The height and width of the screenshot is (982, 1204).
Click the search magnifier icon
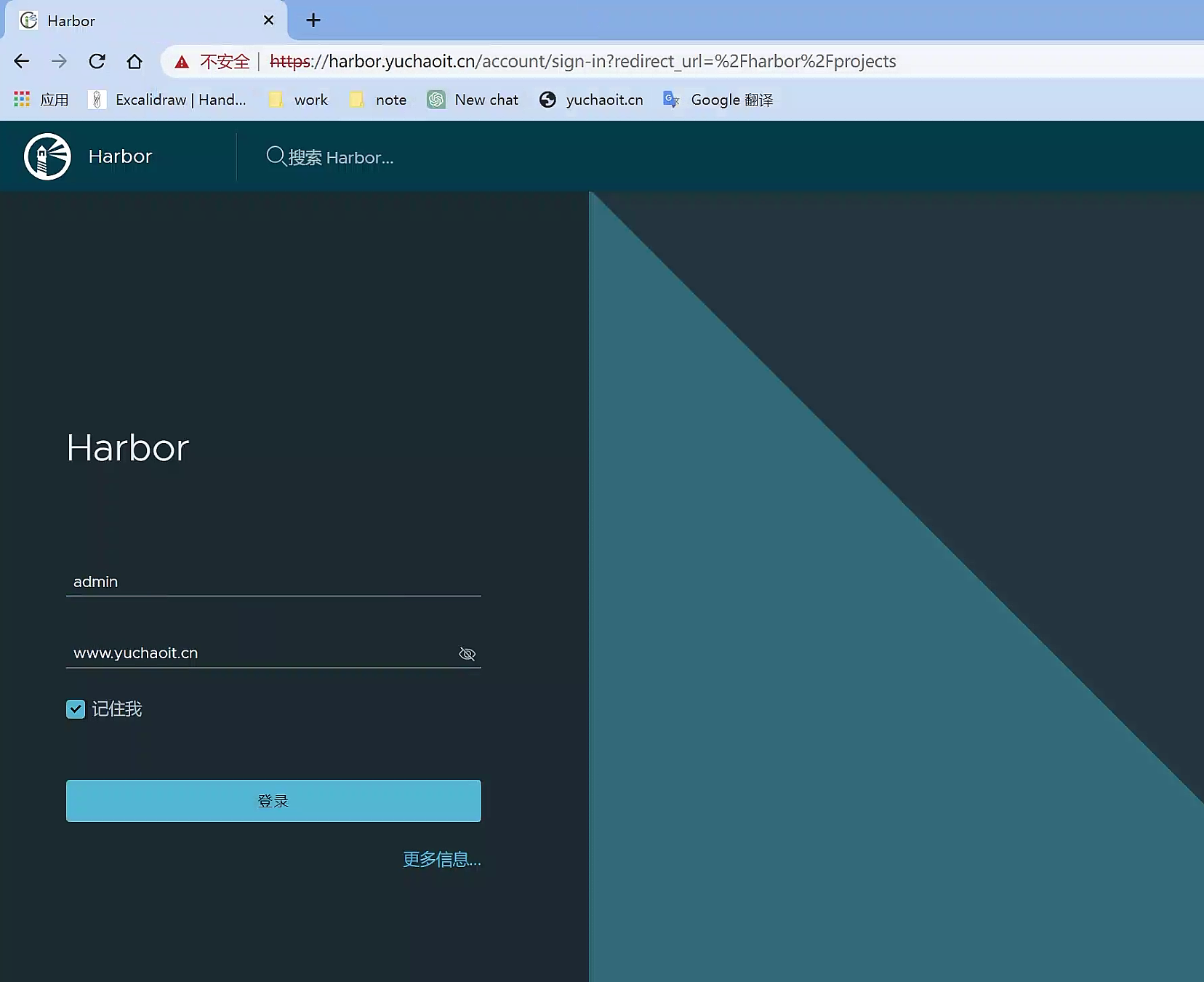coord(276,156)
